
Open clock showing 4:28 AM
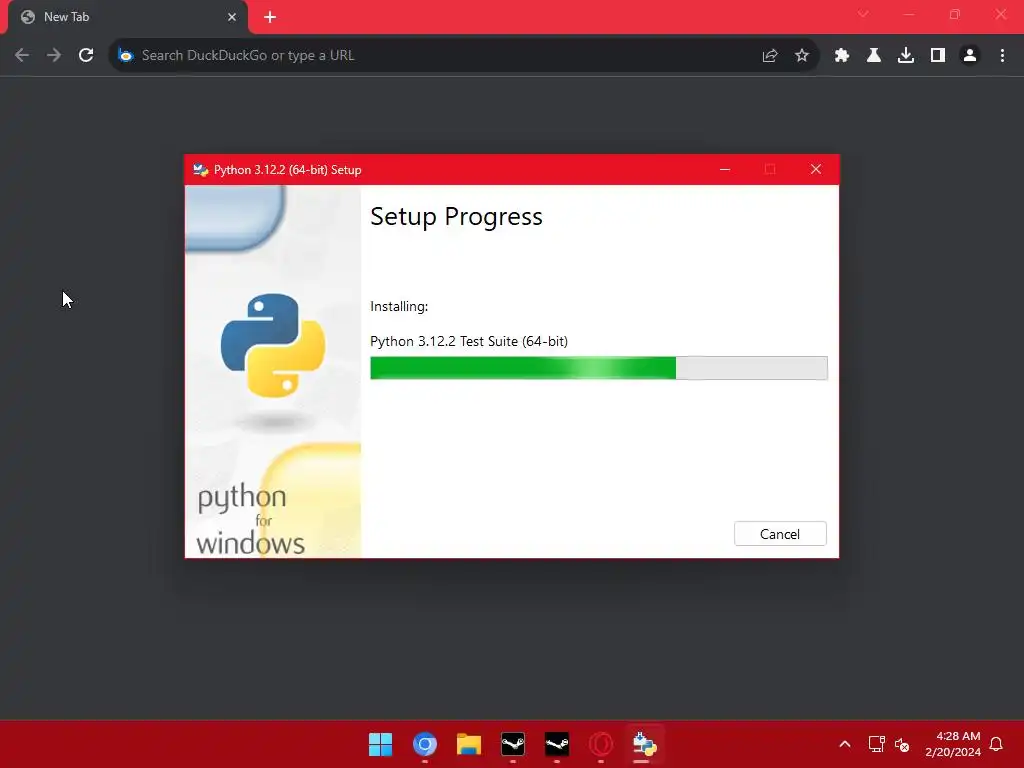point(953,744)
